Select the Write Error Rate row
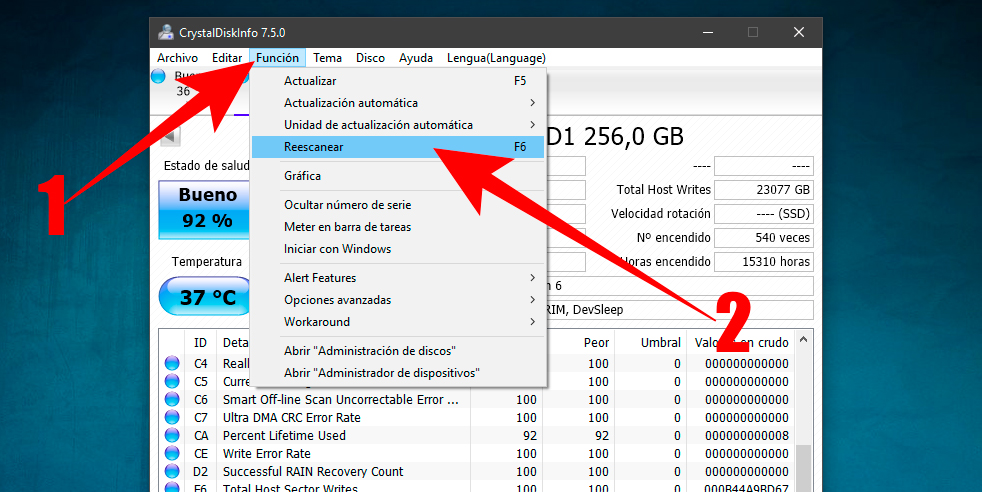This screenshot has width=982, height=492. [x=479, y=453]
